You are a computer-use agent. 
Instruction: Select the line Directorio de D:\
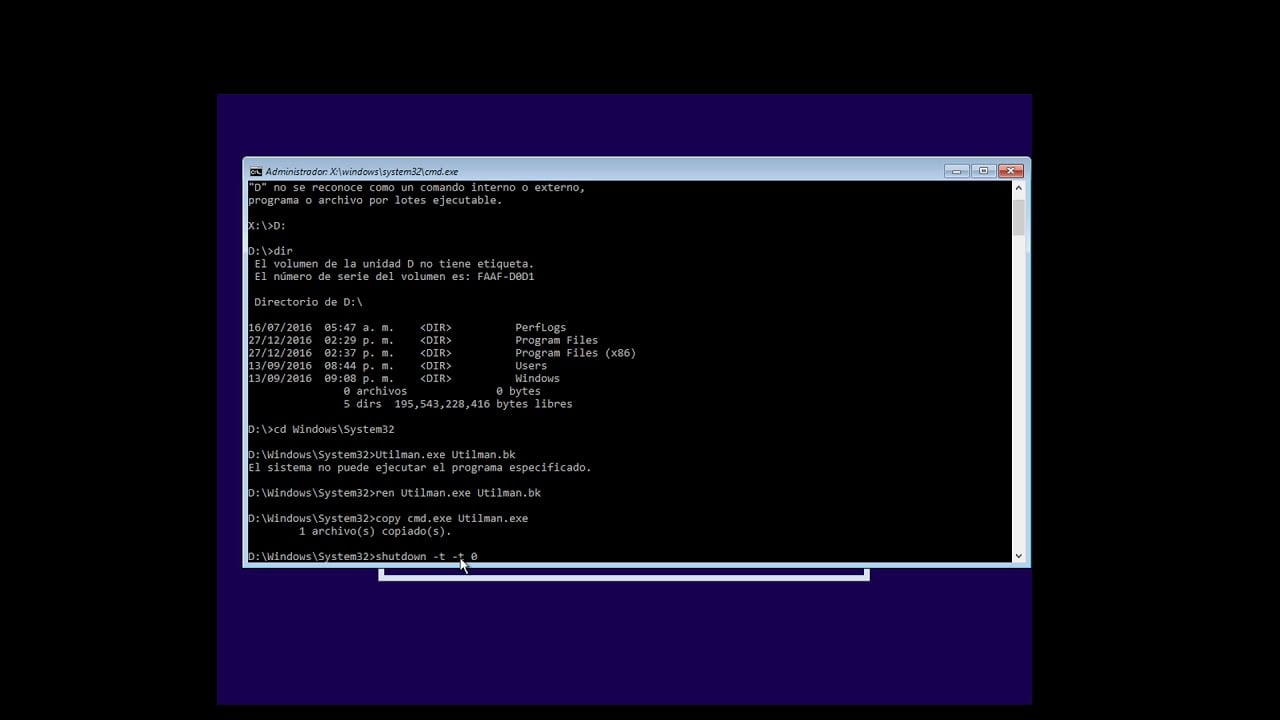(308, 301)
